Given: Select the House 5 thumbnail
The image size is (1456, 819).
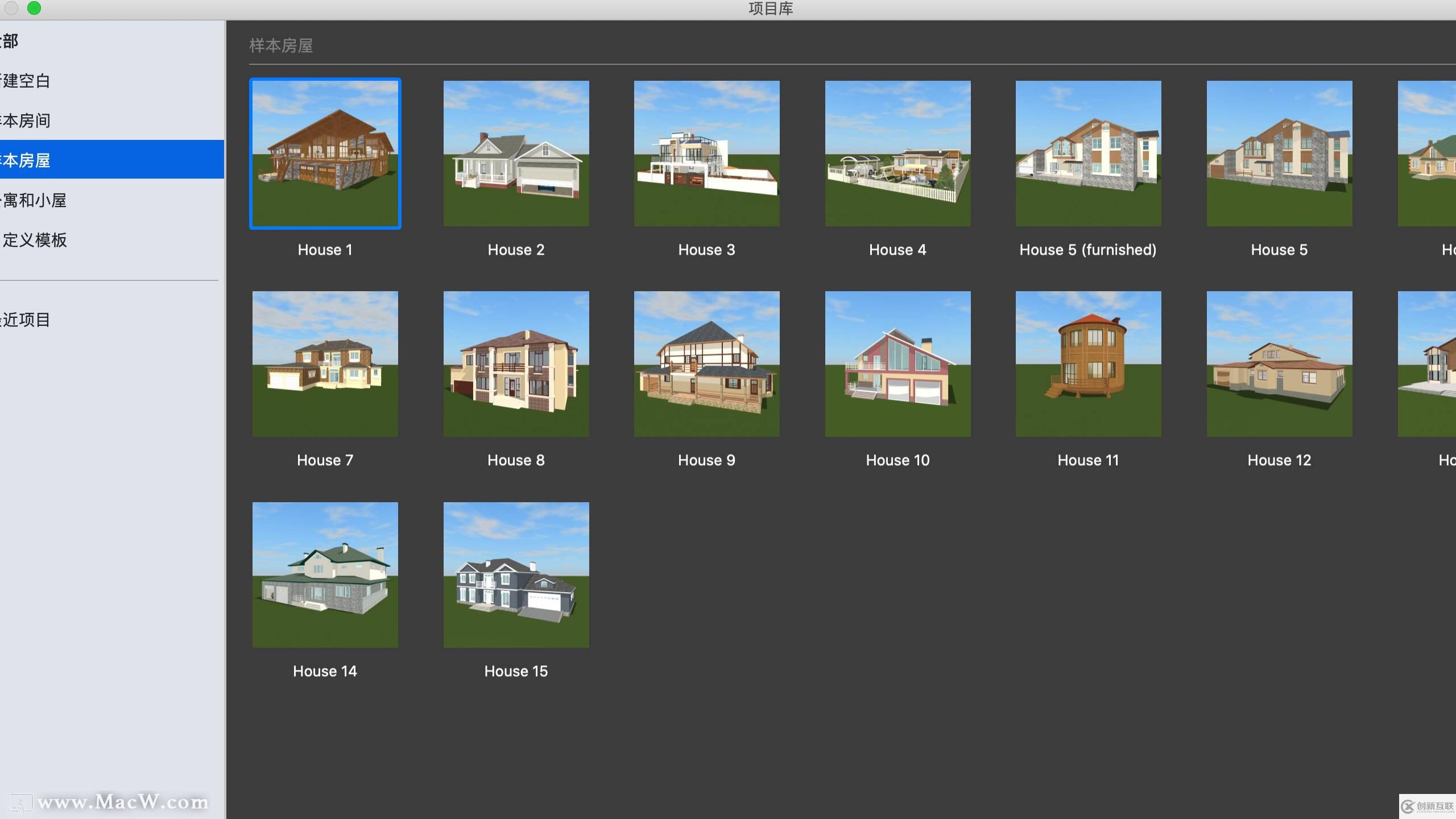Looking at the screenshot, I should click(x=1279, y=153).
